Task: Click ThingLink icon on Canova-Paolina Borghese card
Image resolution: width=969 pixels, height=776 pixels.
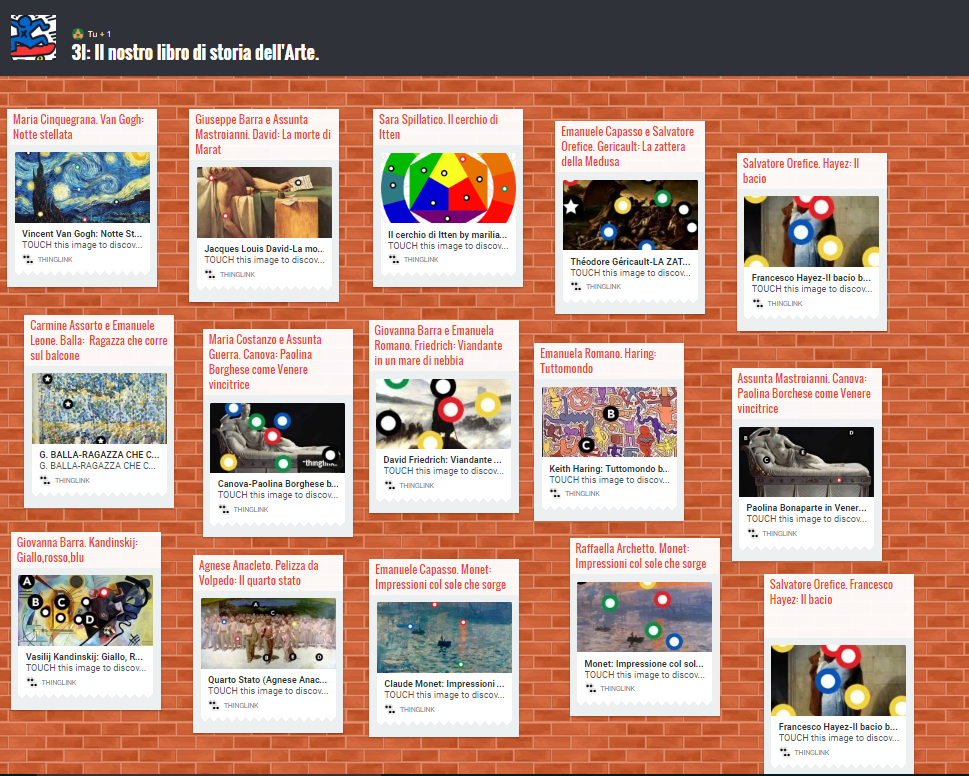Action: [224, 509]
